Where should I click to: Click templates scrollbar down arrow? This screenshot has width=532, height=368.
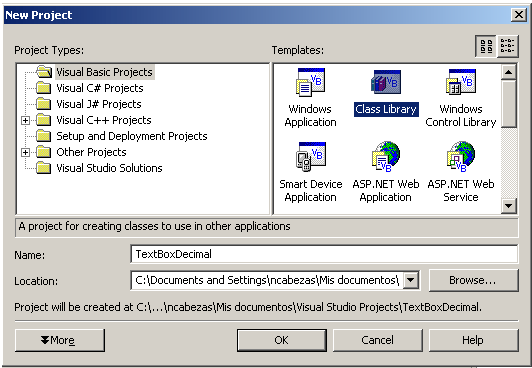(x=509, y=206)
